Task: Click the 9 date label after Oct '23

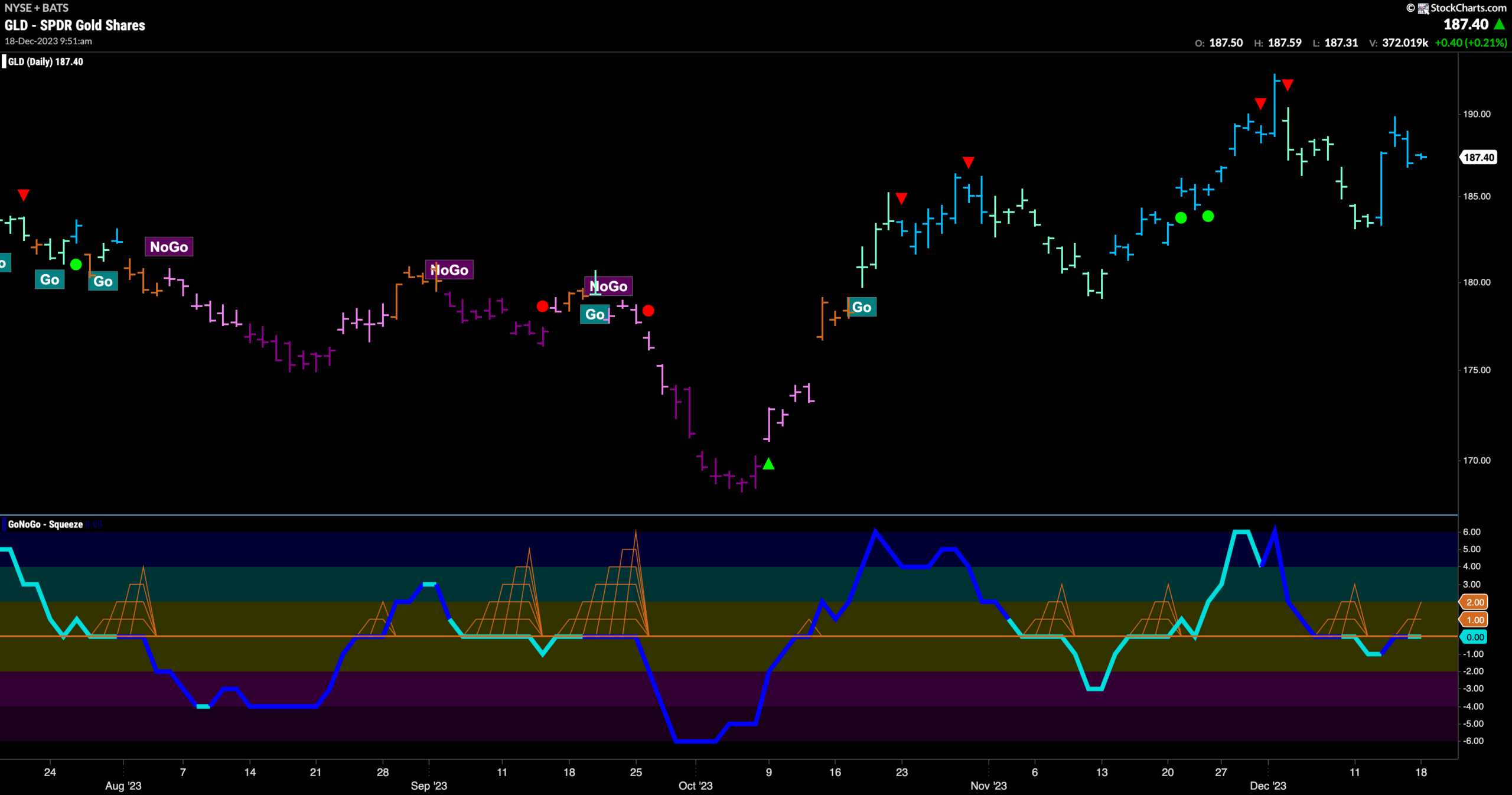Action: pyautogui.click(x=768, y=772)
